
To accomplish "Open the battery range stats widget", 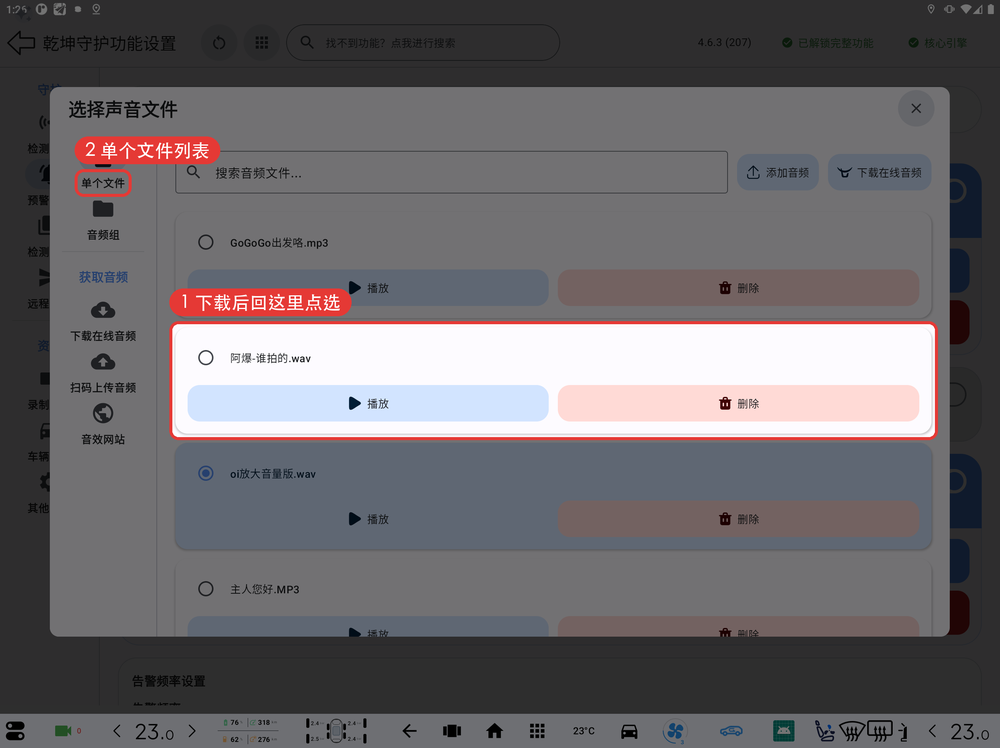I will 250,731.
